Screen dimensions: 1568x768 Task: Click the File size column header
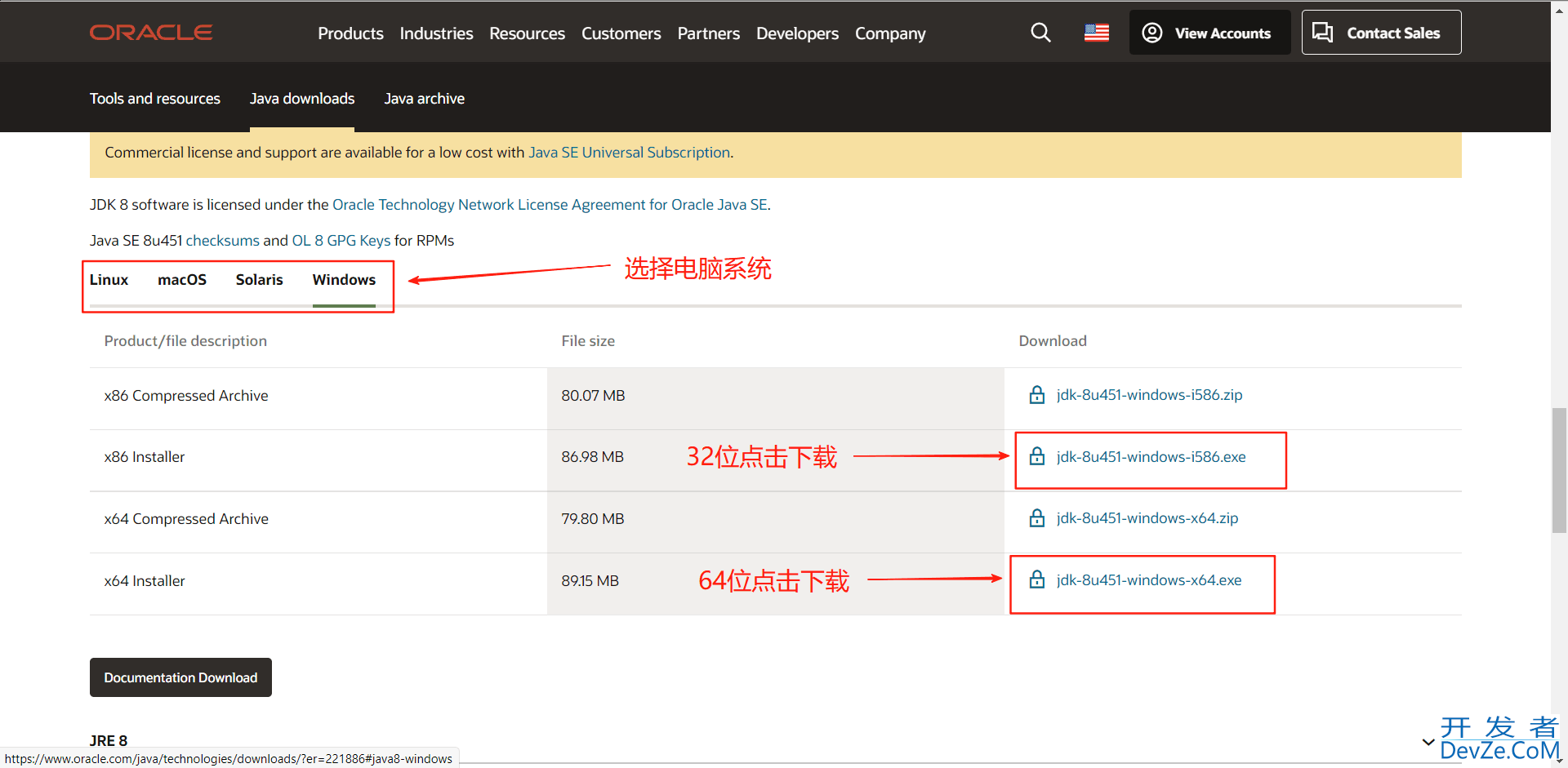[588, 341]
